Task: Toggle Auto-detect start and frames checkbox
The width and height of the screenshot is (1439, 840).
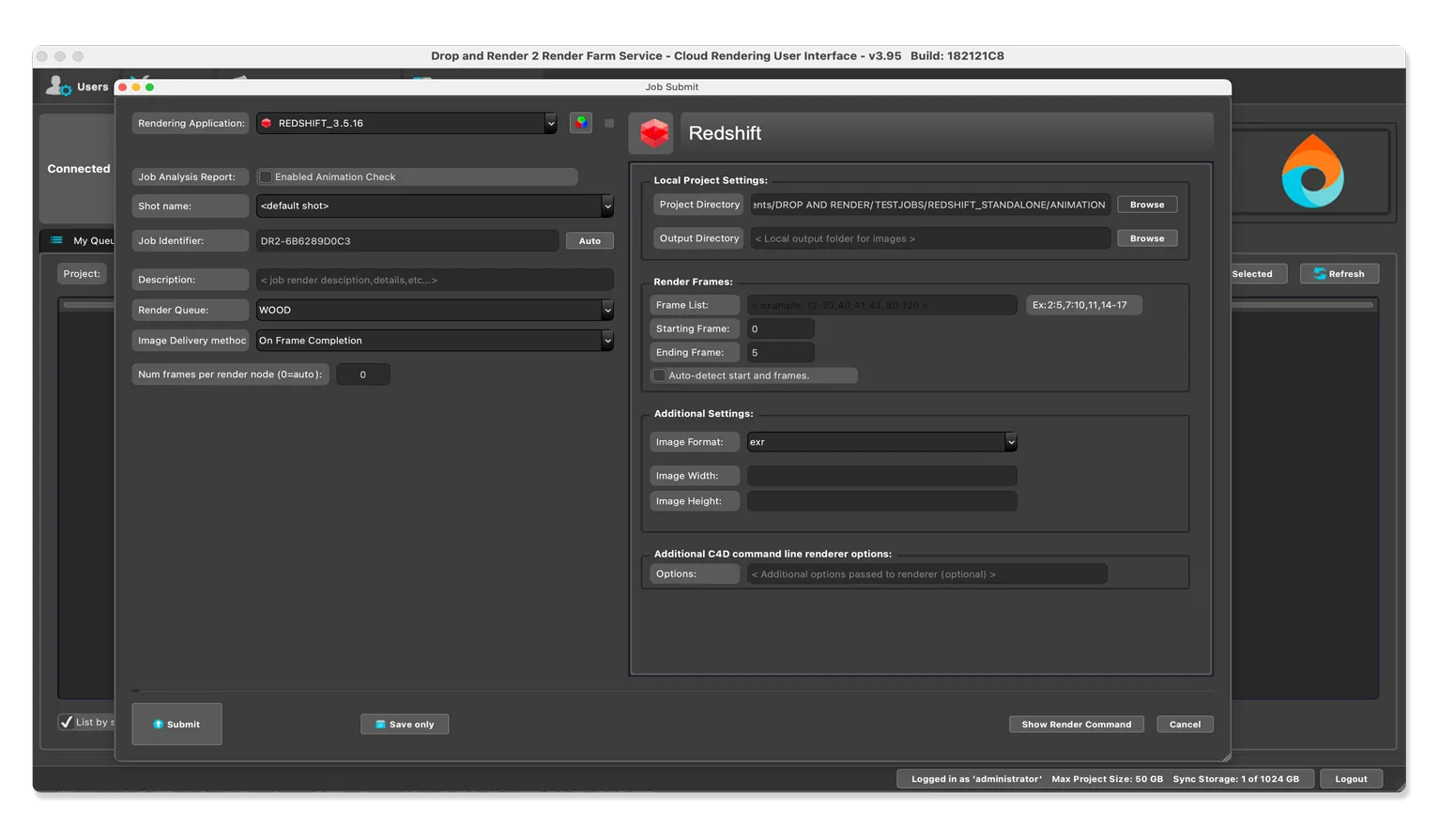Action: click(659, 375)
